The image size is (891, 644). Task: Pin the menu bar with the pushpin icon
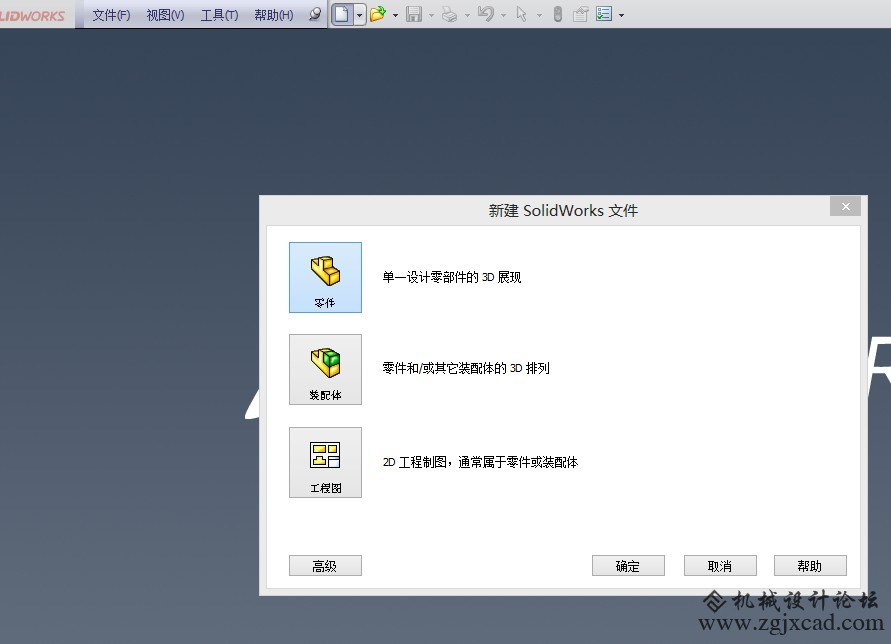(315, 14)
